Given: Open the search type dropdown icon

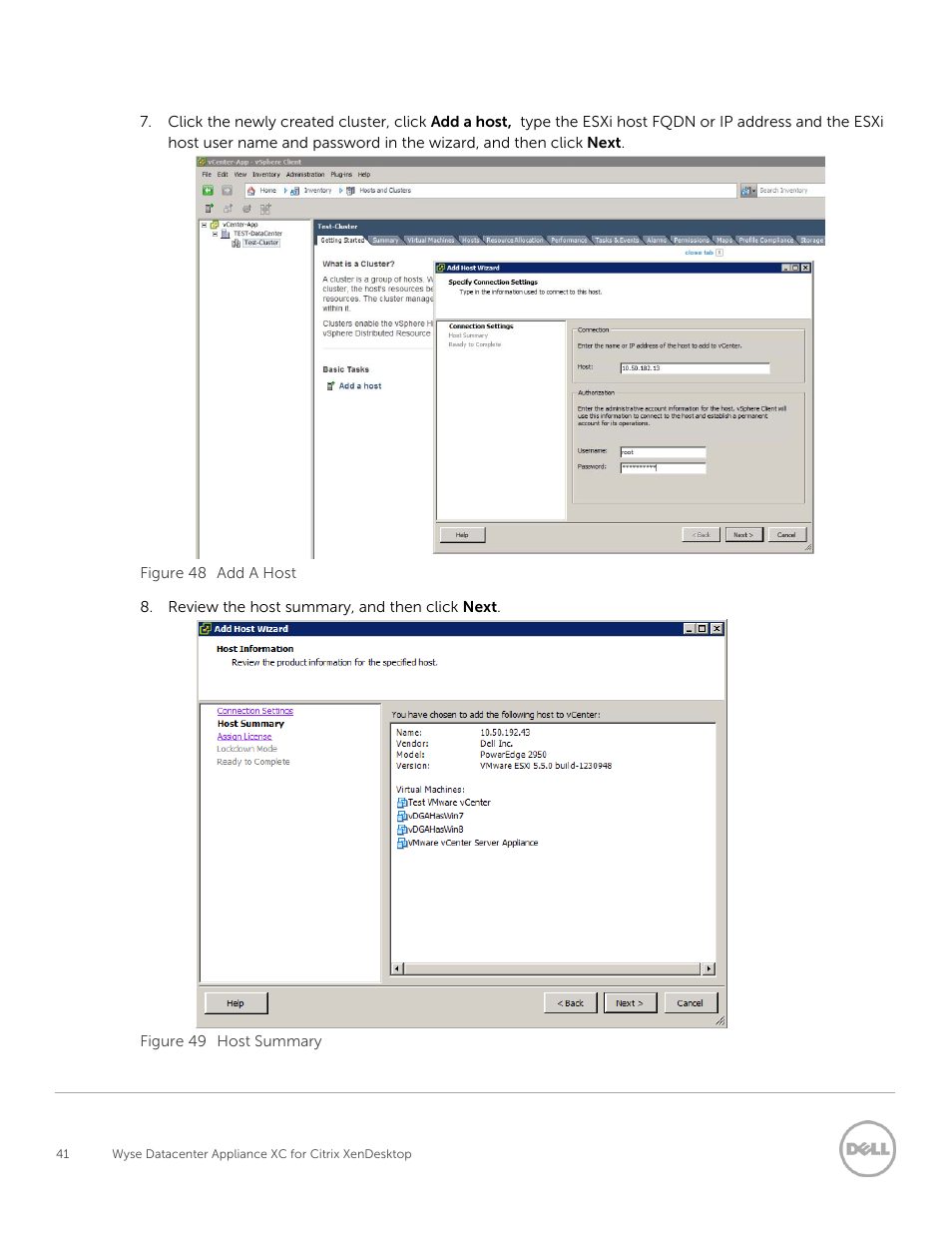Looking at the screenshot, I should (747, 191).
